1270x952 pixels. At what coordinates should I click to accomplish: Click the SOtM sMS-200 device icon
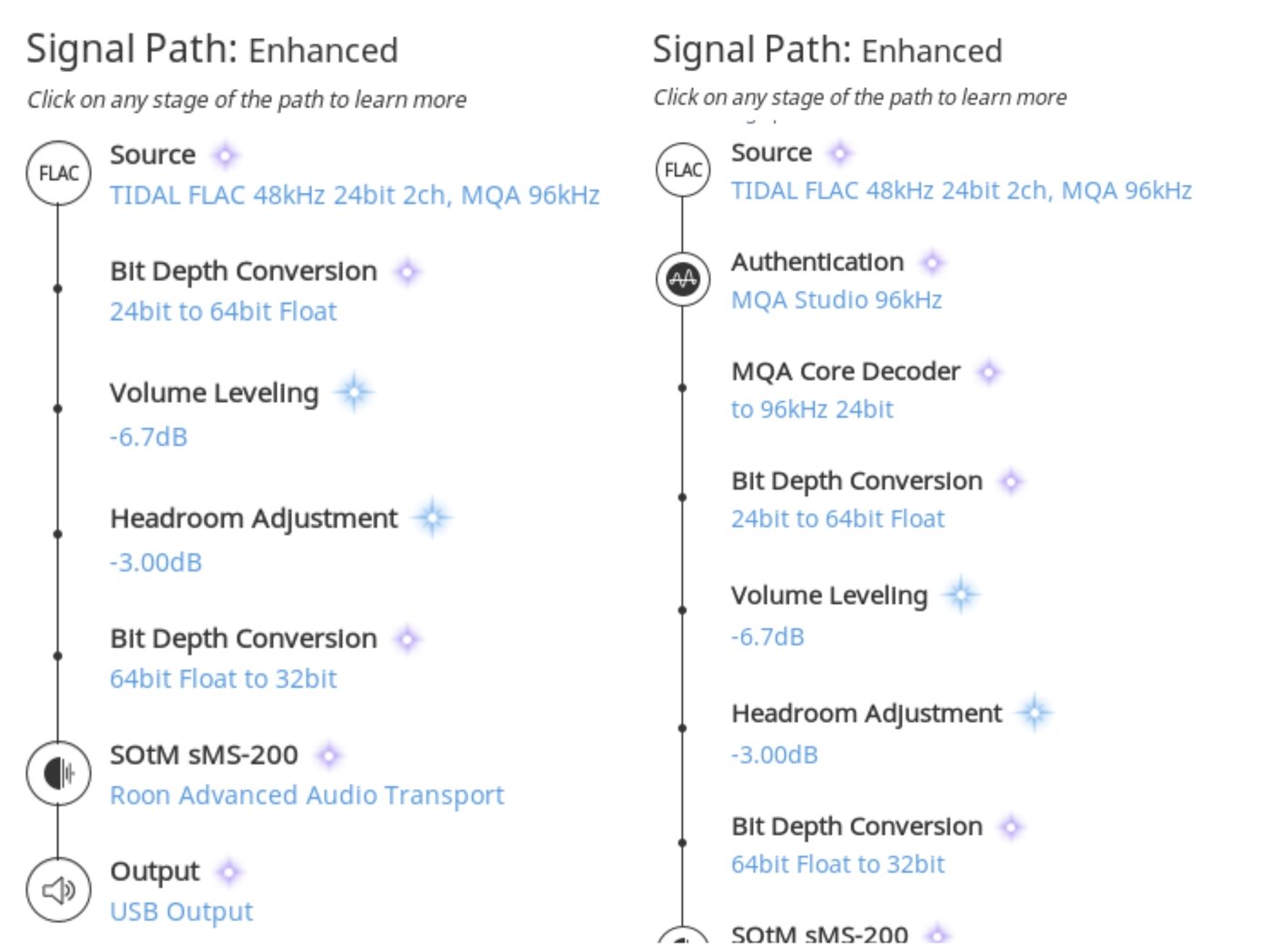click(59, 773)
